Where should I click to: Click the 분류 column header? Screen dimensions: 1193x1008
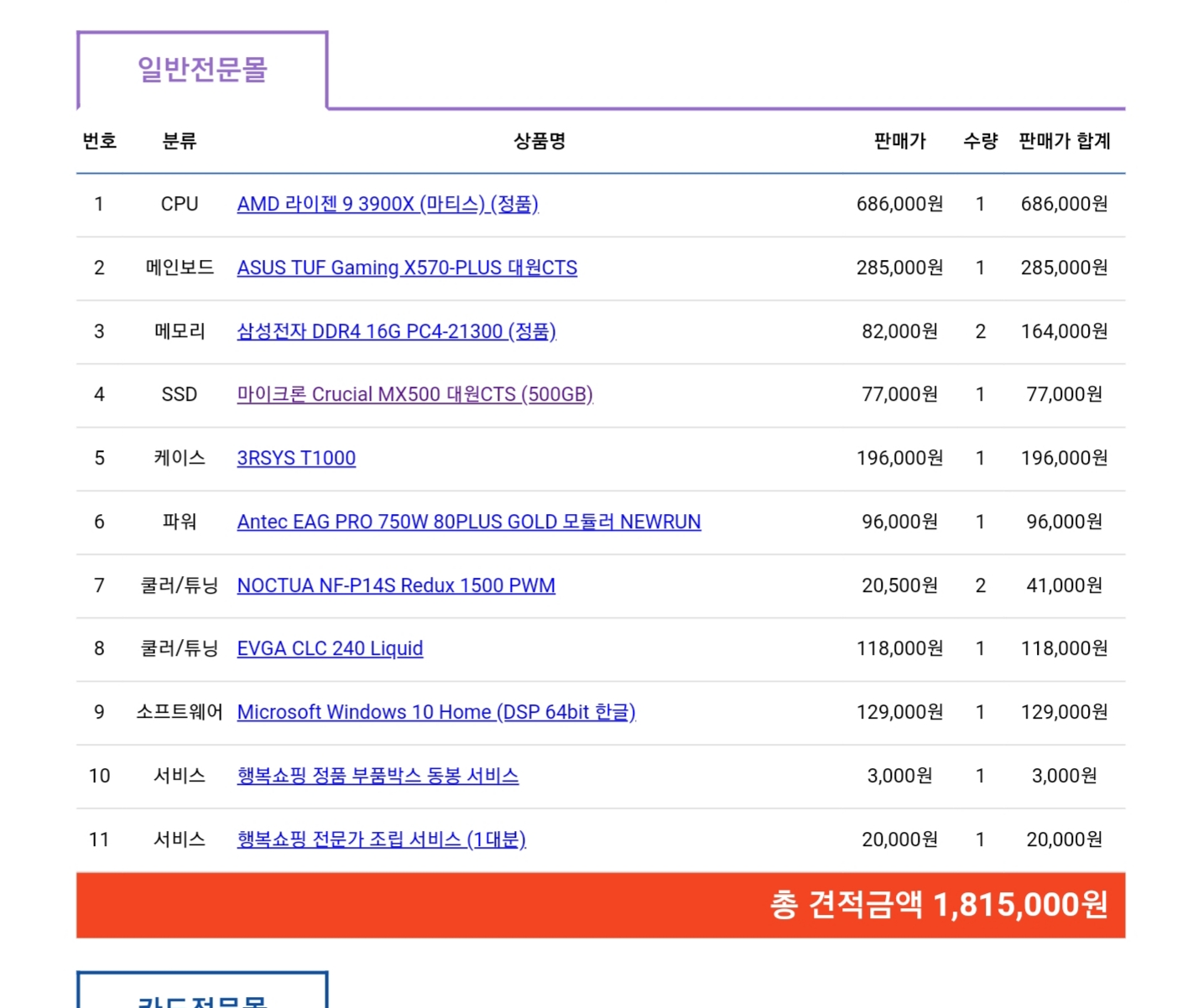click(180, 141)
